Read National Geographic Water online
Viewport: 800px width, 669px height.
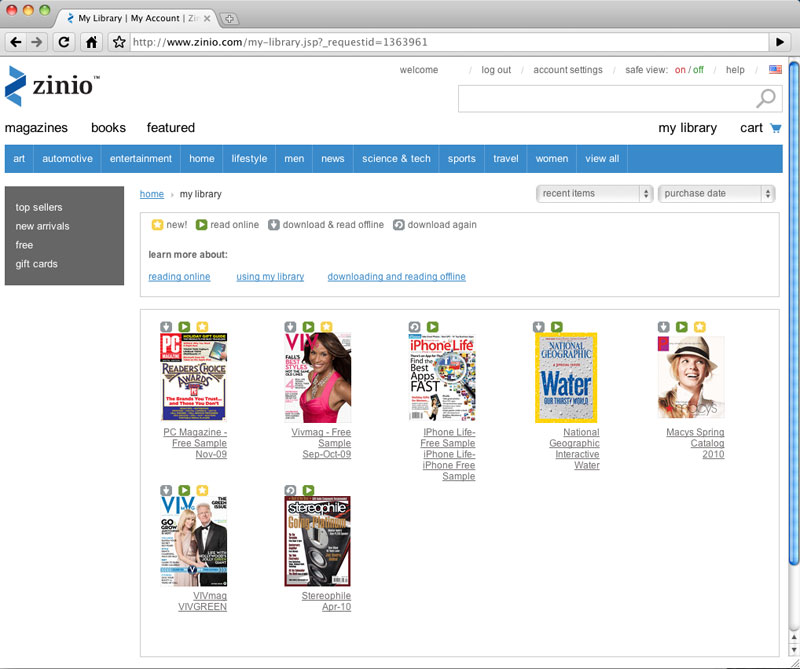[x=557, y=327]
